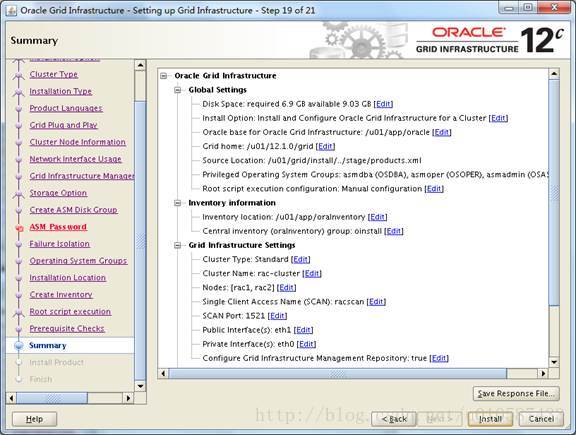The image size is (576, 435).
Task: Open the Help dialog
Action: [35, 419]
